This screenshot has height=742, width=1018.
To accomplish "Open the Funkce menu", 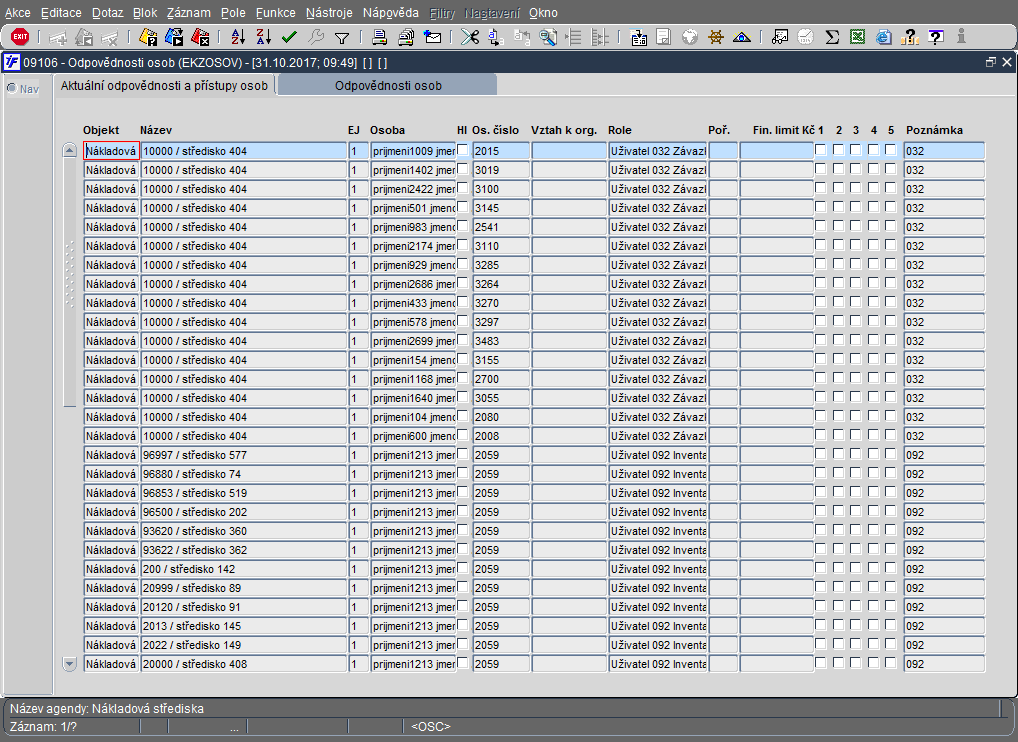I will tap(275, 13).
